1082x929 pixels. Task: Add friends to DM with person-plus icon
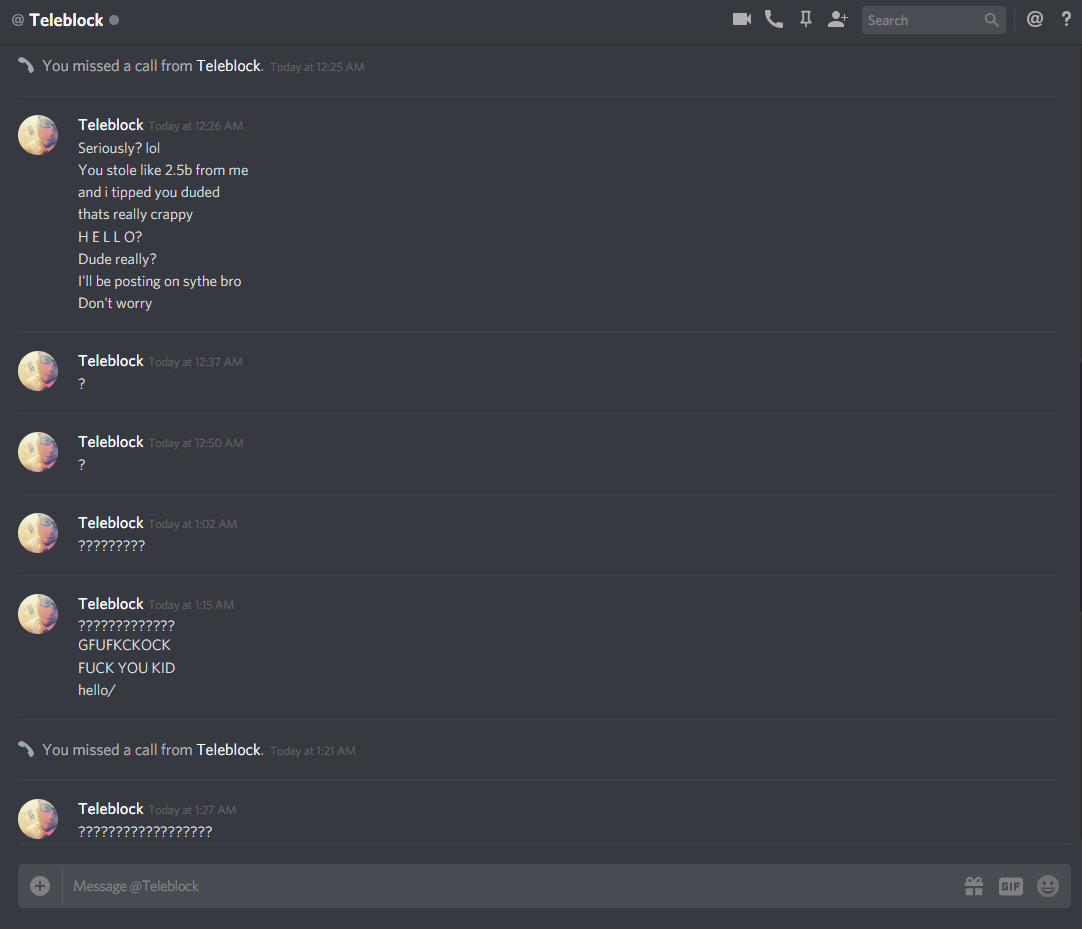[837, 19]
